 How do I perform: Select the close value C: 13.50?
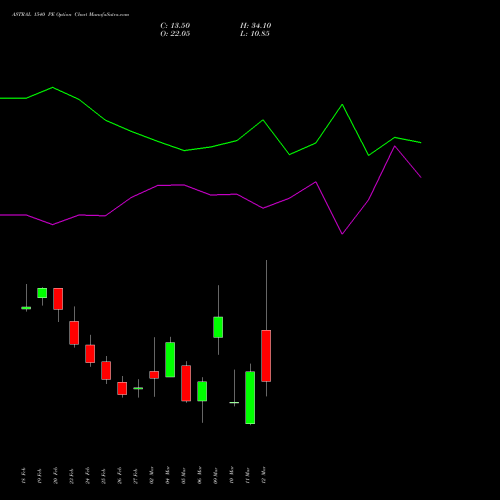pyautogui.click(x=175, y=26)
